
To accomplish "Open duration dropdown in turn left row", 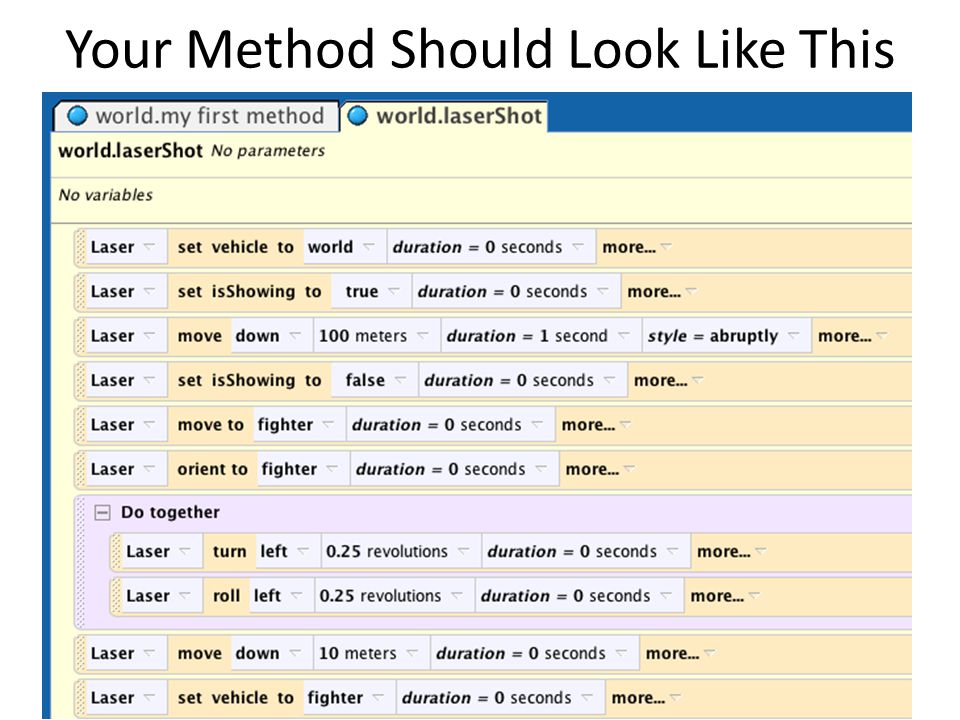I will tap(587, 551).
